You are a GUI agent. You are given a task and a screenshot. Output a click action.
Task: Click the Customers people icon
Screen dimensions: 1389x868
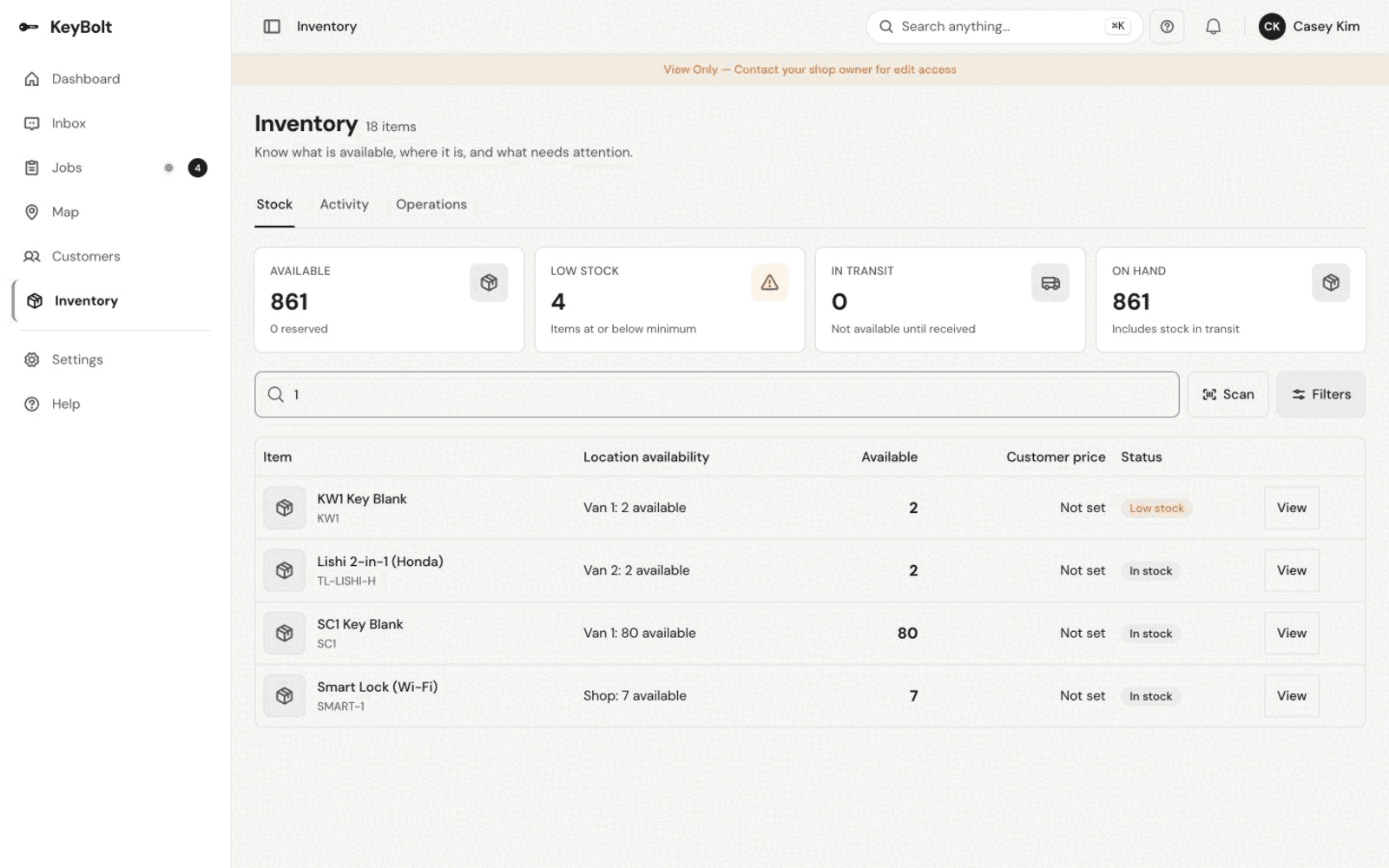pos(32,256)
